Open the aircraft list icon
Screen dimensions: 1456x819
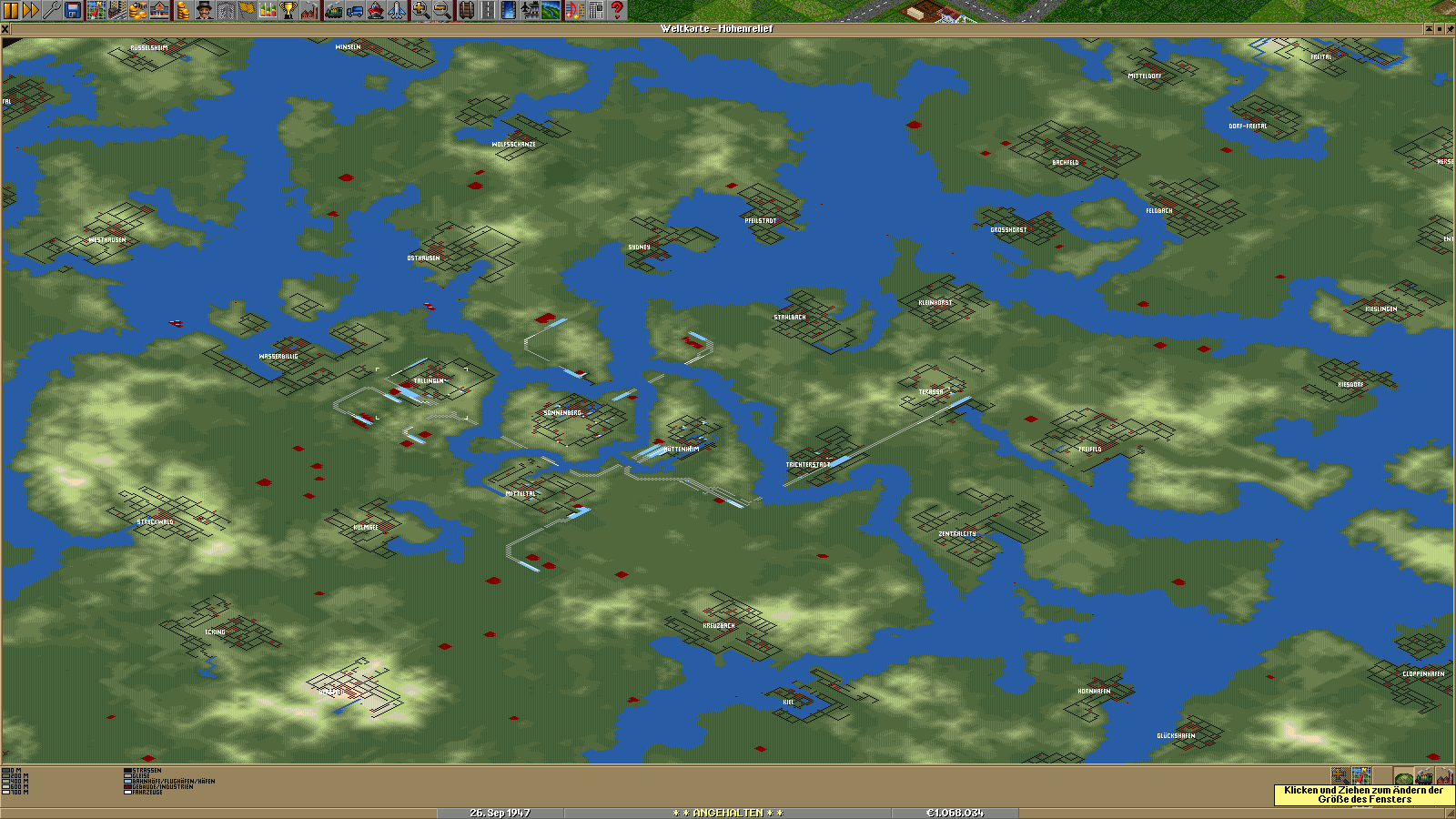(x=398, y=10)
